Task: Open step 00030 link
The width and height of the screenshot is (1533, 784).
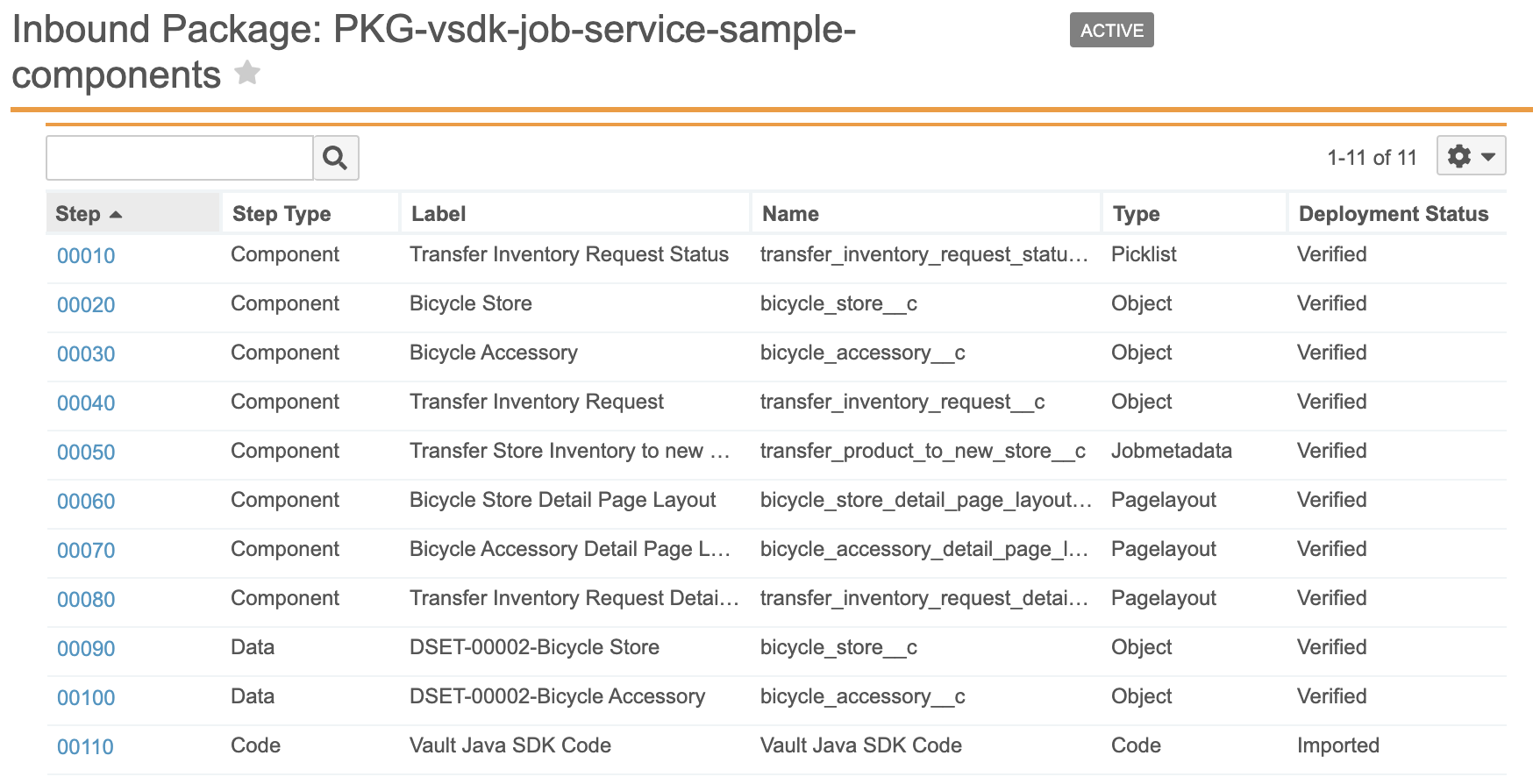Action: pos(86,354)
